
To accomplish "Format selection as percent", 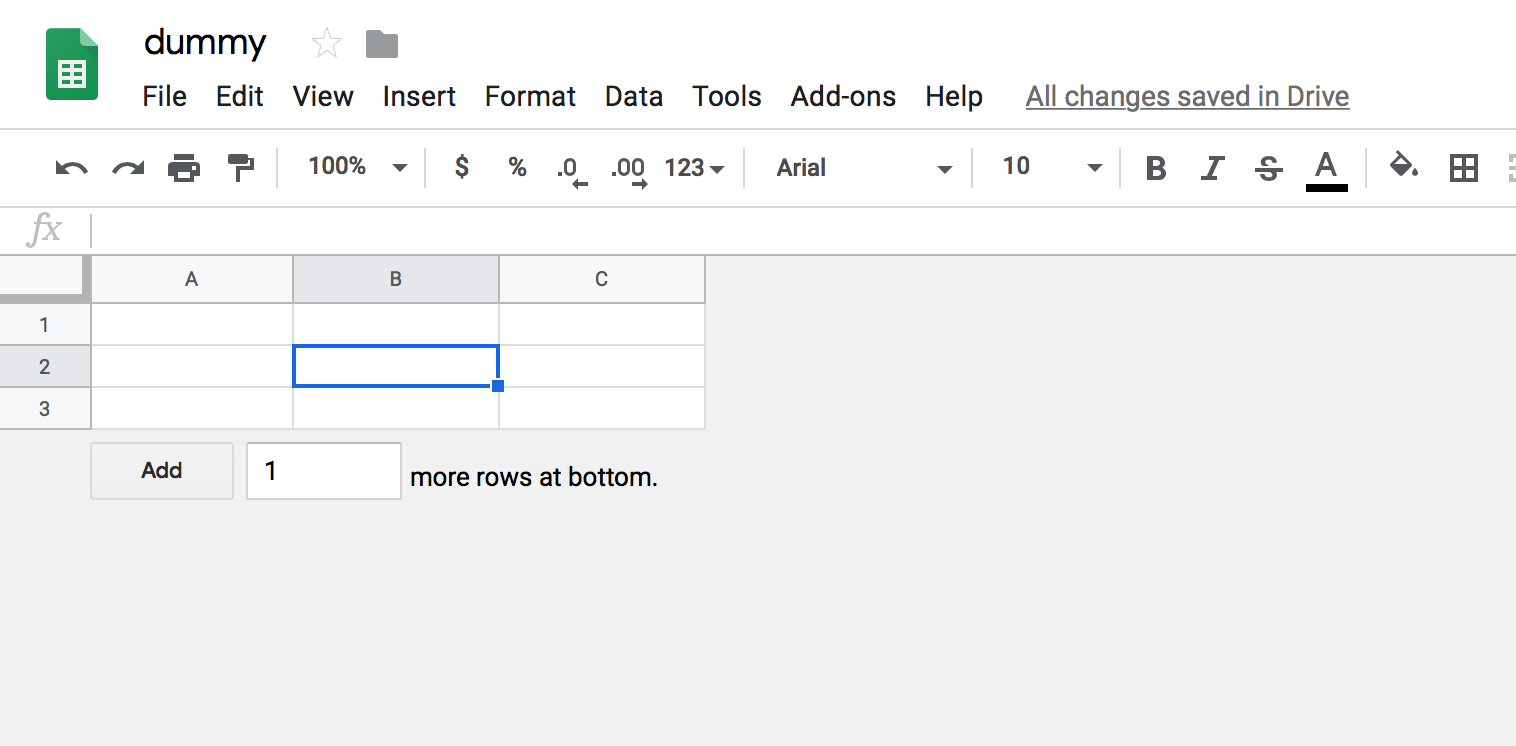I will tap(517, 167).
